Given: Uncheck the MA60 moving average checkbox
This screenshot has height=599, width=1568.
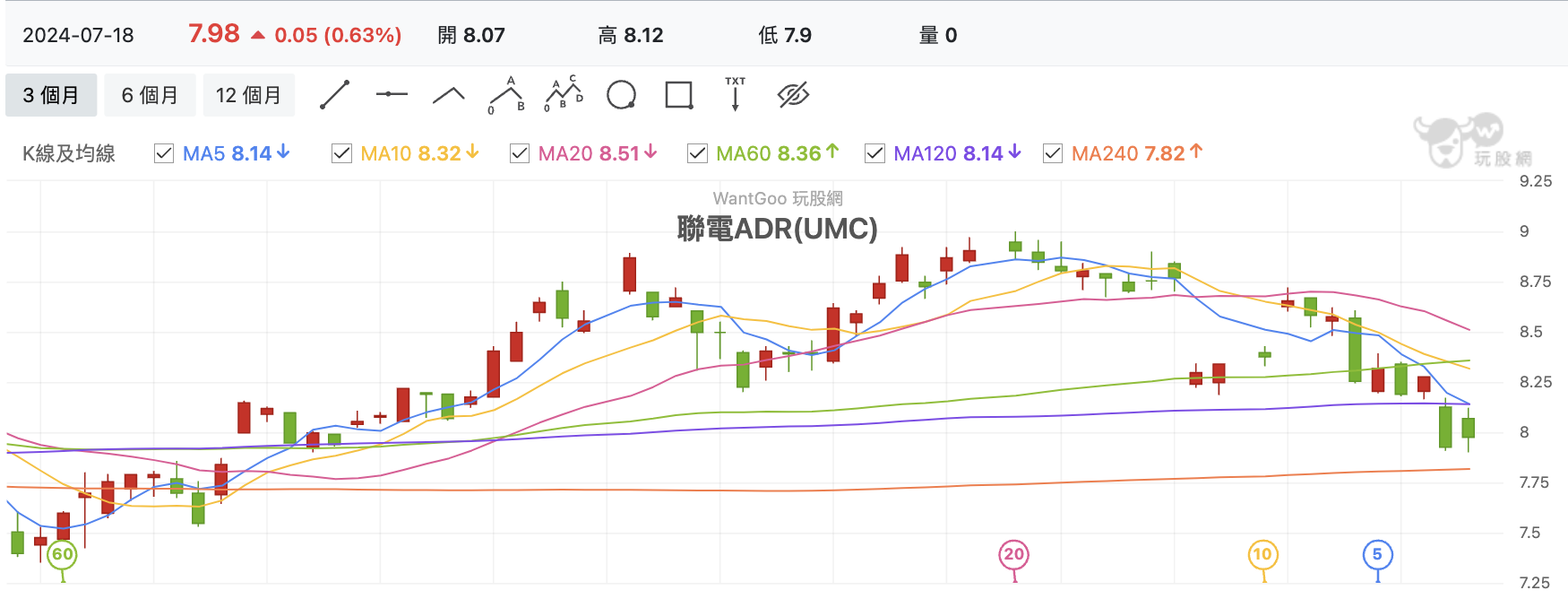Looking at the screenshot, I should pos(697,153).
